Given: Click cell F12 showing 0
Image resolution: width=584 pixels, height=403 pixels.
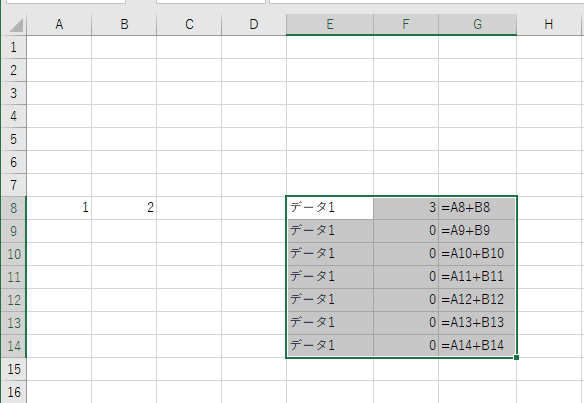Looking at the screenshot, I should pos(406,299).
